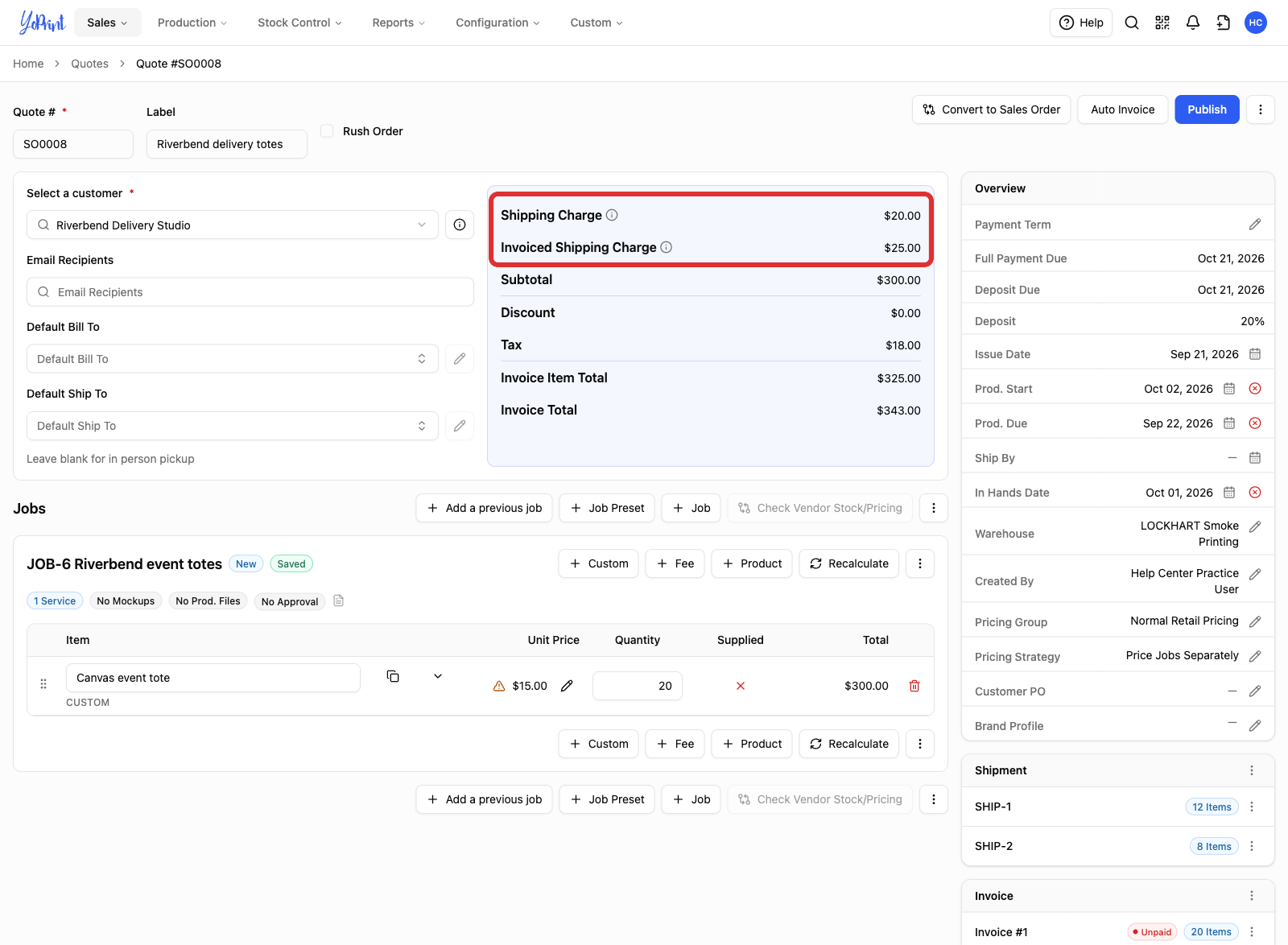Viewport: 1288px width, 945px height.
Task: Click the HC user avatar
Action: tap(1256, 23)
